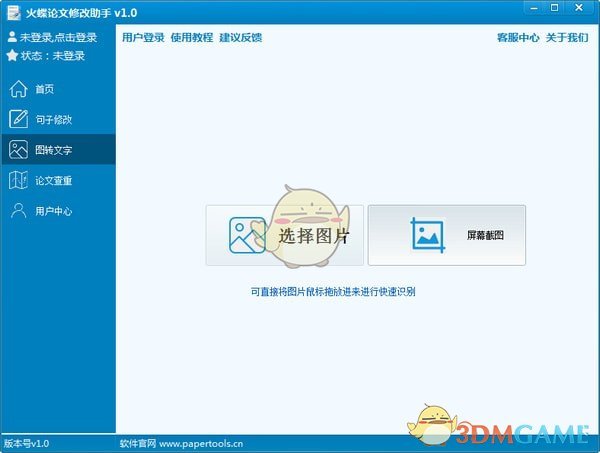
Task: Click the 用户登录 link
Action: [143, 37]
